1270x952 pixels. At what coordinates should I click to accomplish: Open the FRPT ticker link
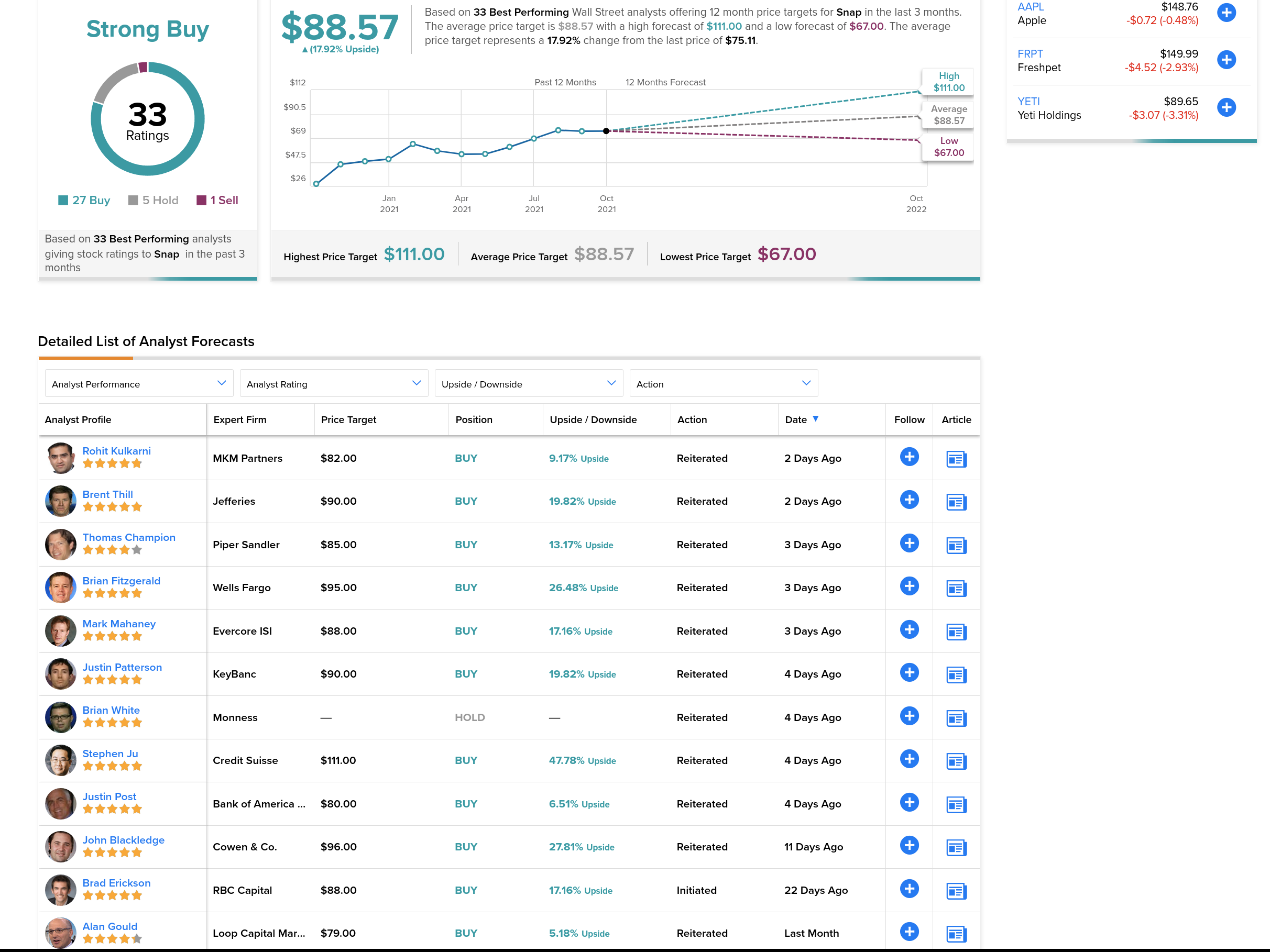pyautogui.click(x=1030, y=54)
